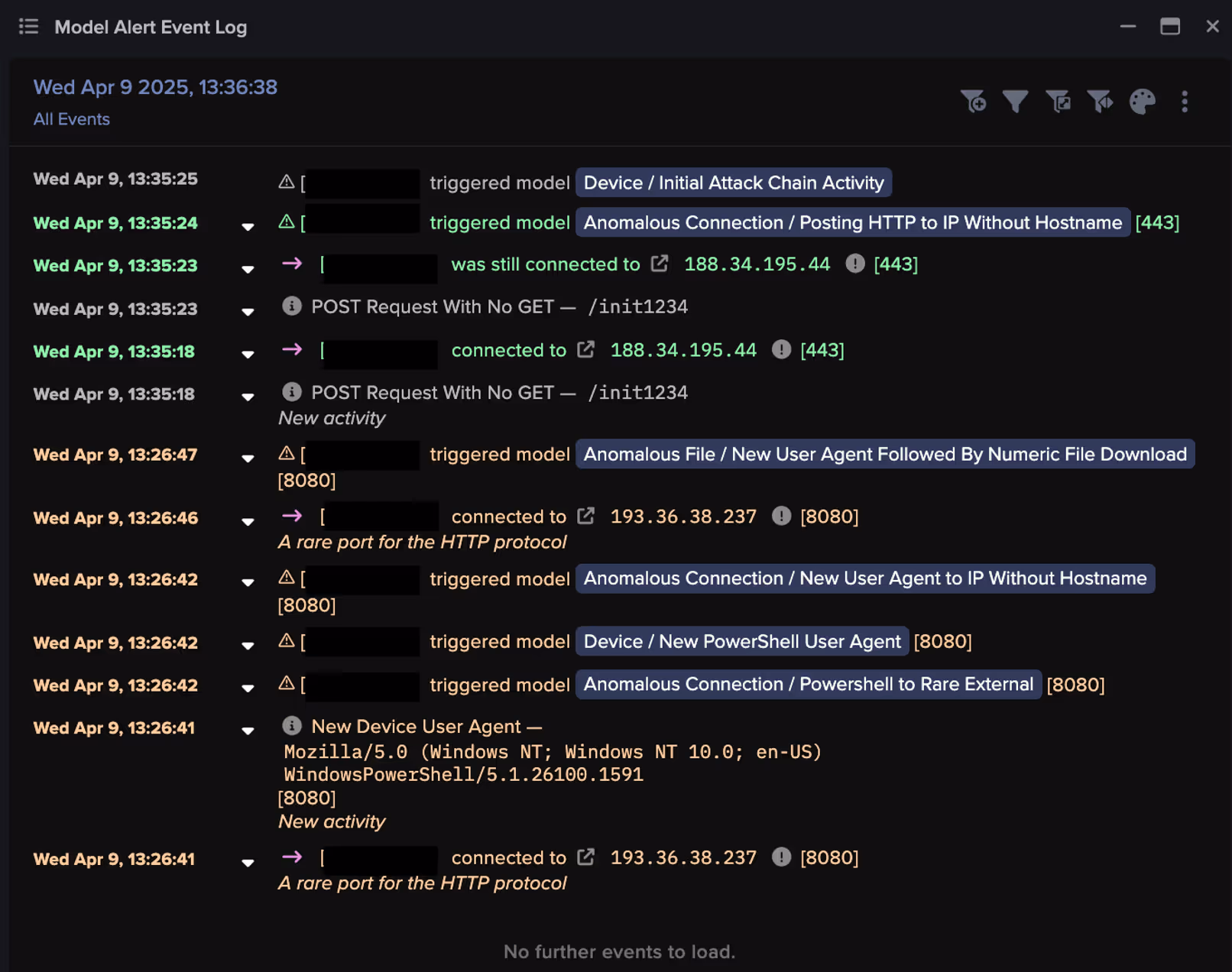This screenshot has height=972, width=1232.
Task: Click warning triangle for New User Agent to IP row
Action: pyautogui.click(x=287, y=578)
